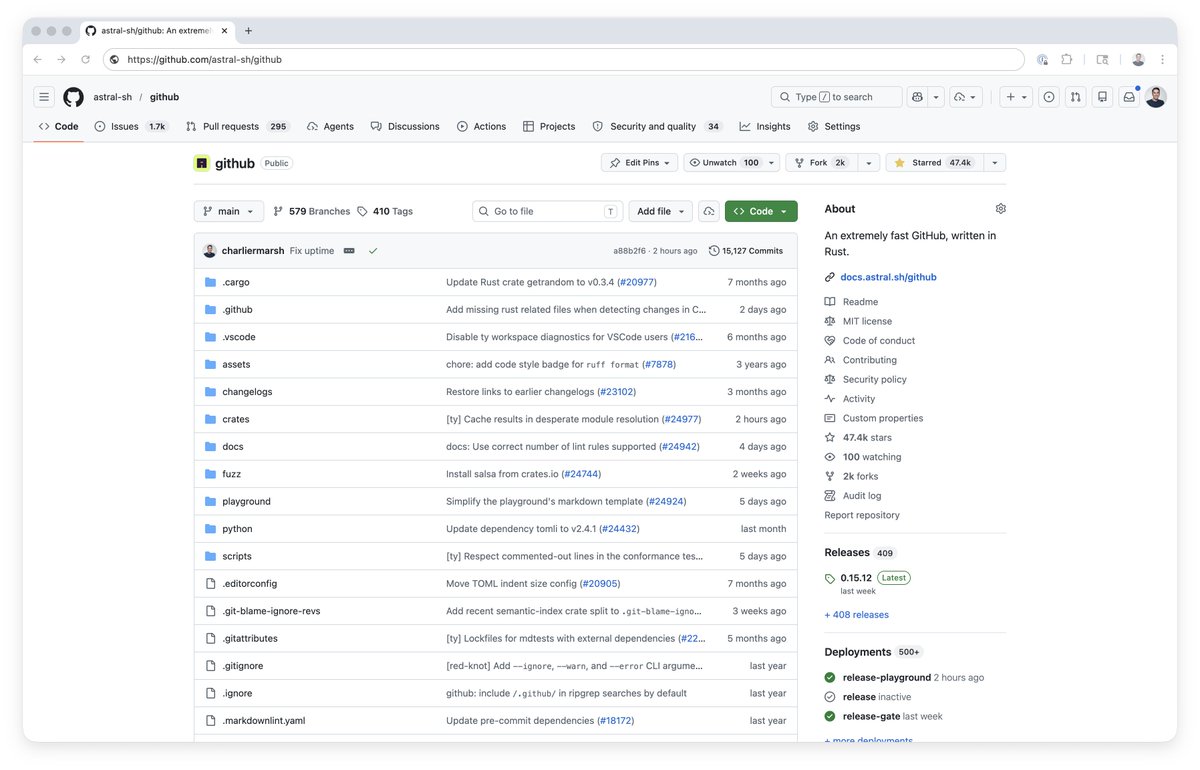
Task: Open the user avatar menu
Action: (1155, 97)
